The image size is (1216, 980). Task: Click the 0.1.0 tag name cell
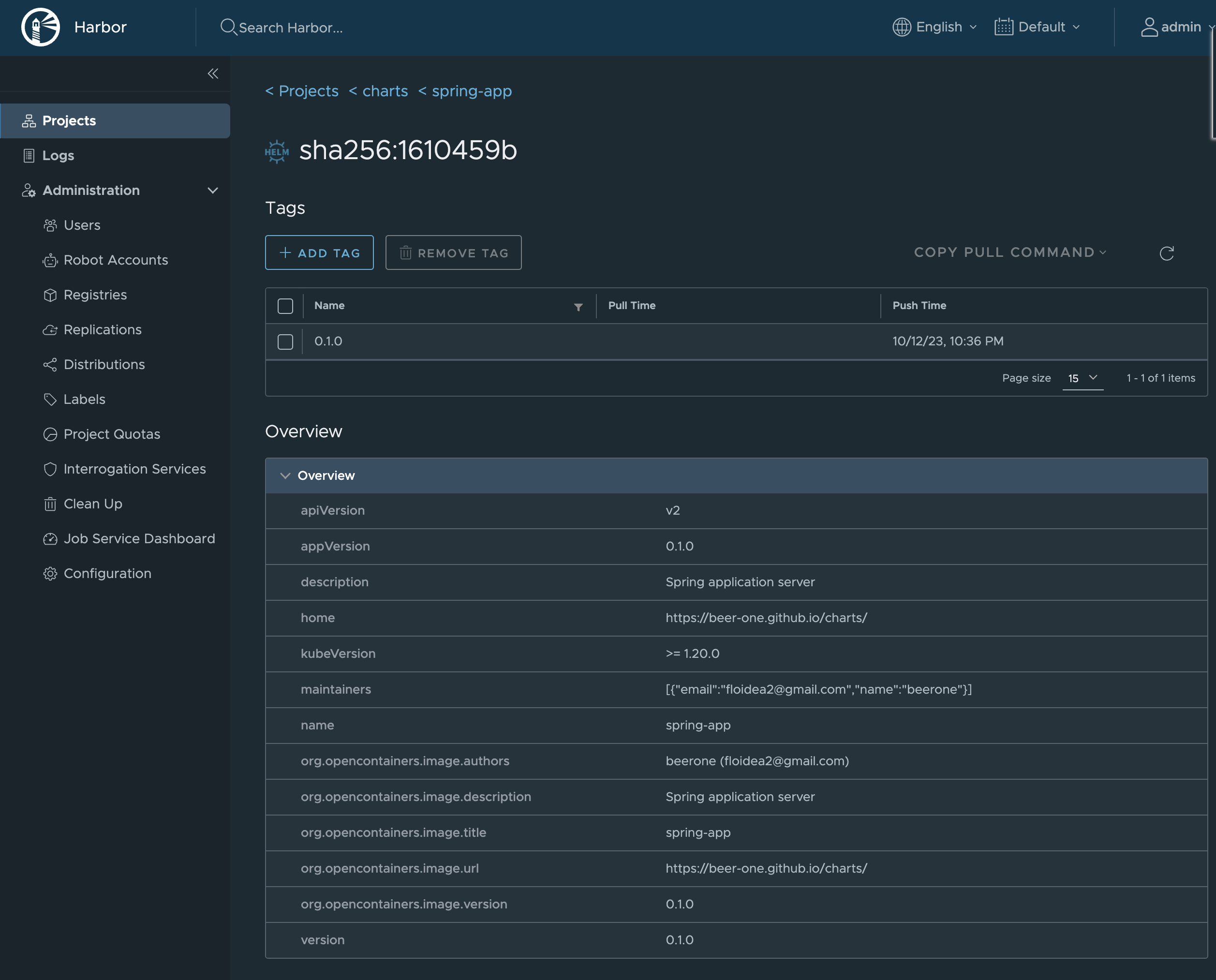click(x=328, y=342)
